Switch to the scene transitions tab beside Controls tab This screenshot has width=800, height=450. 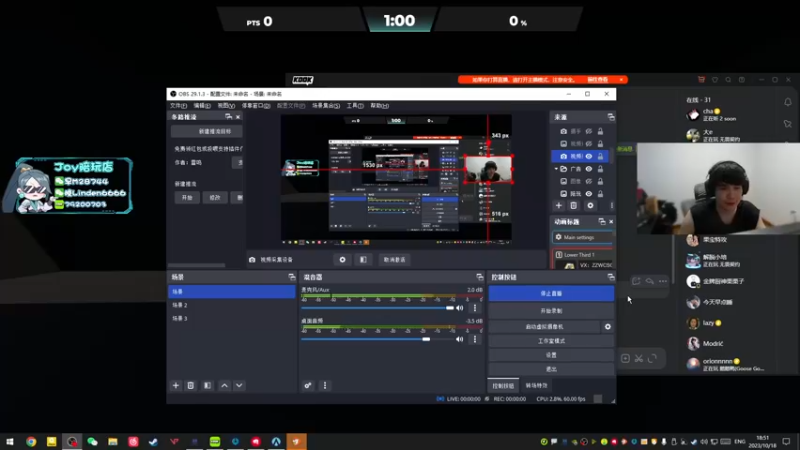[536, 386]
